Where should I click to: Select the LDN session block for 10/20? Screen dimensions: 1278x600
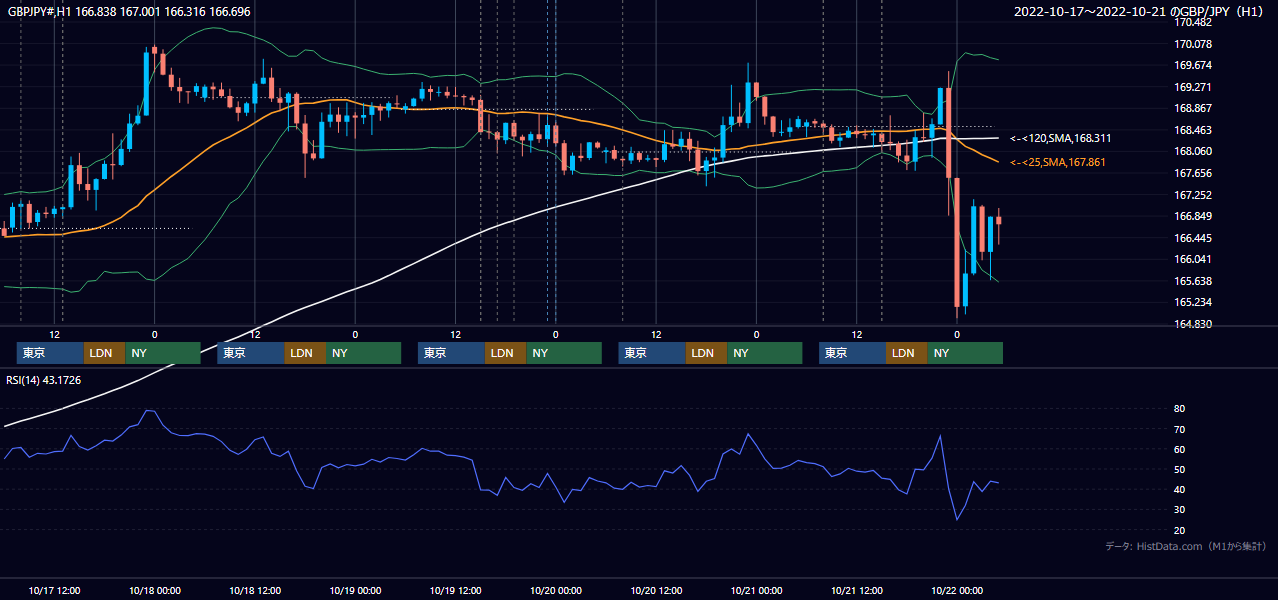pos(706,353)
